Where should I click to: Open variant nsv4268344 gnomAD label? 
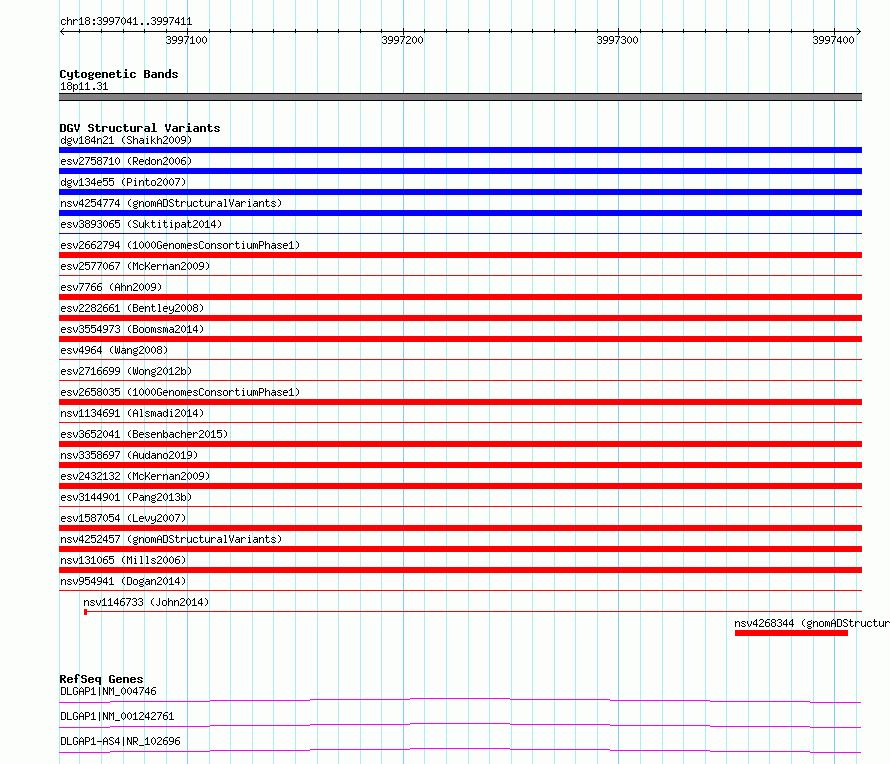tap(812, 623)
